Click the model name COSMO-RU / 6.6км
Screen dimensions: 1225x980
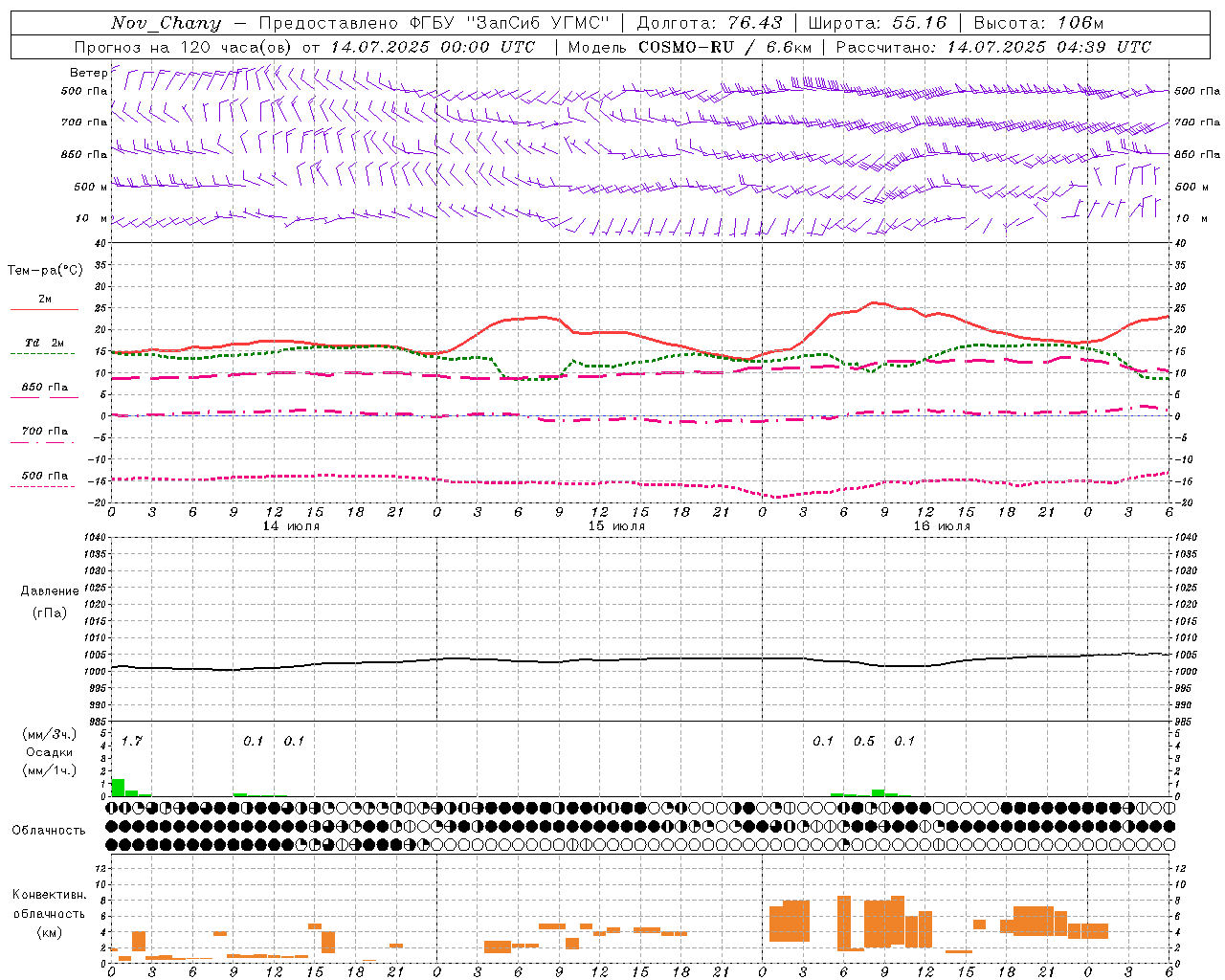tap(725, 47)
